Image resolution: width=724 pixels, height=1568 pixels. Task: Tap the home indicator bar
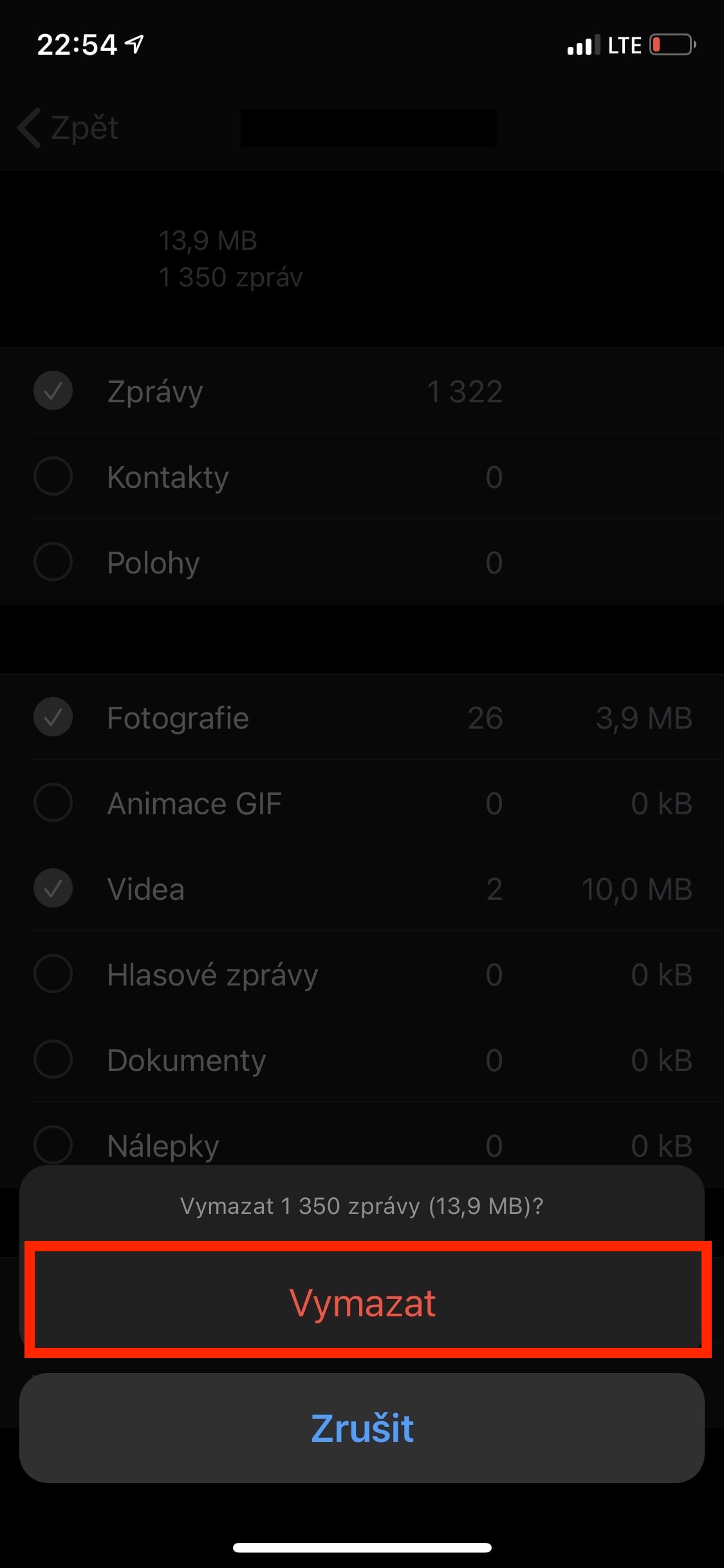362,1548
